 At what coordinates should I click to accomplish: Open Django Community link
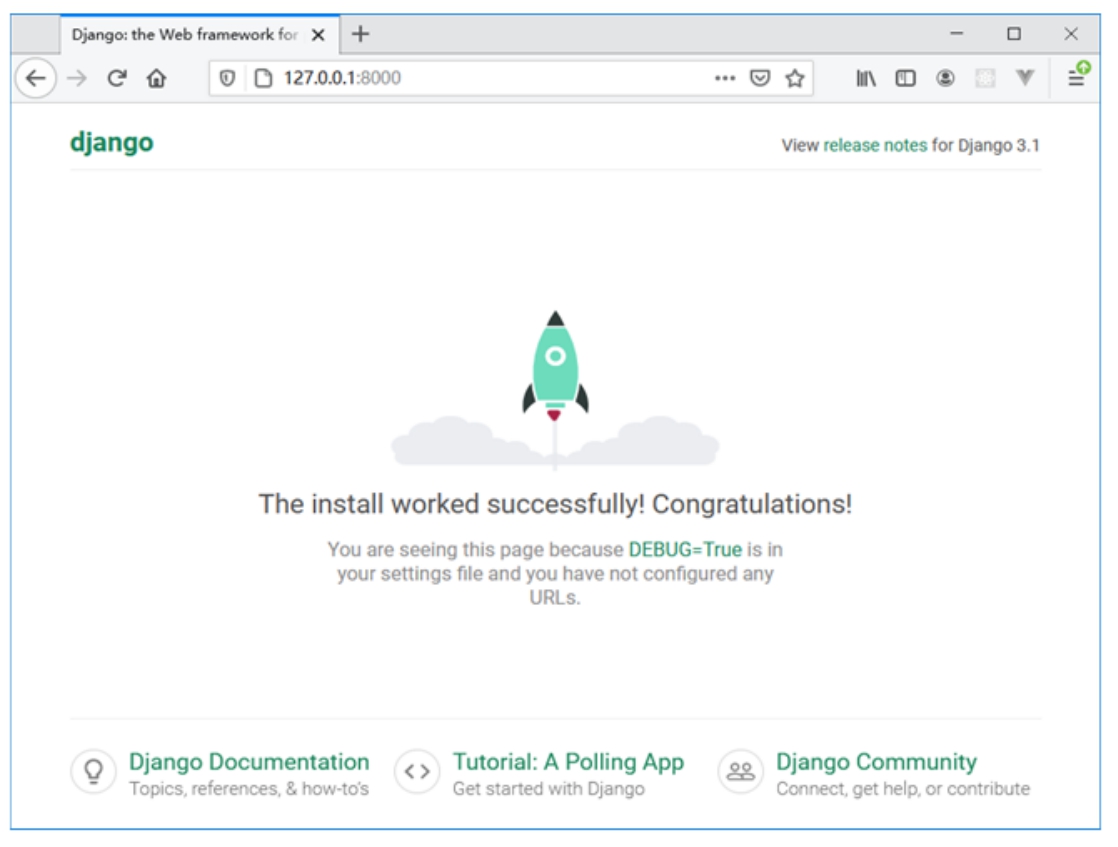pos(876,761)
